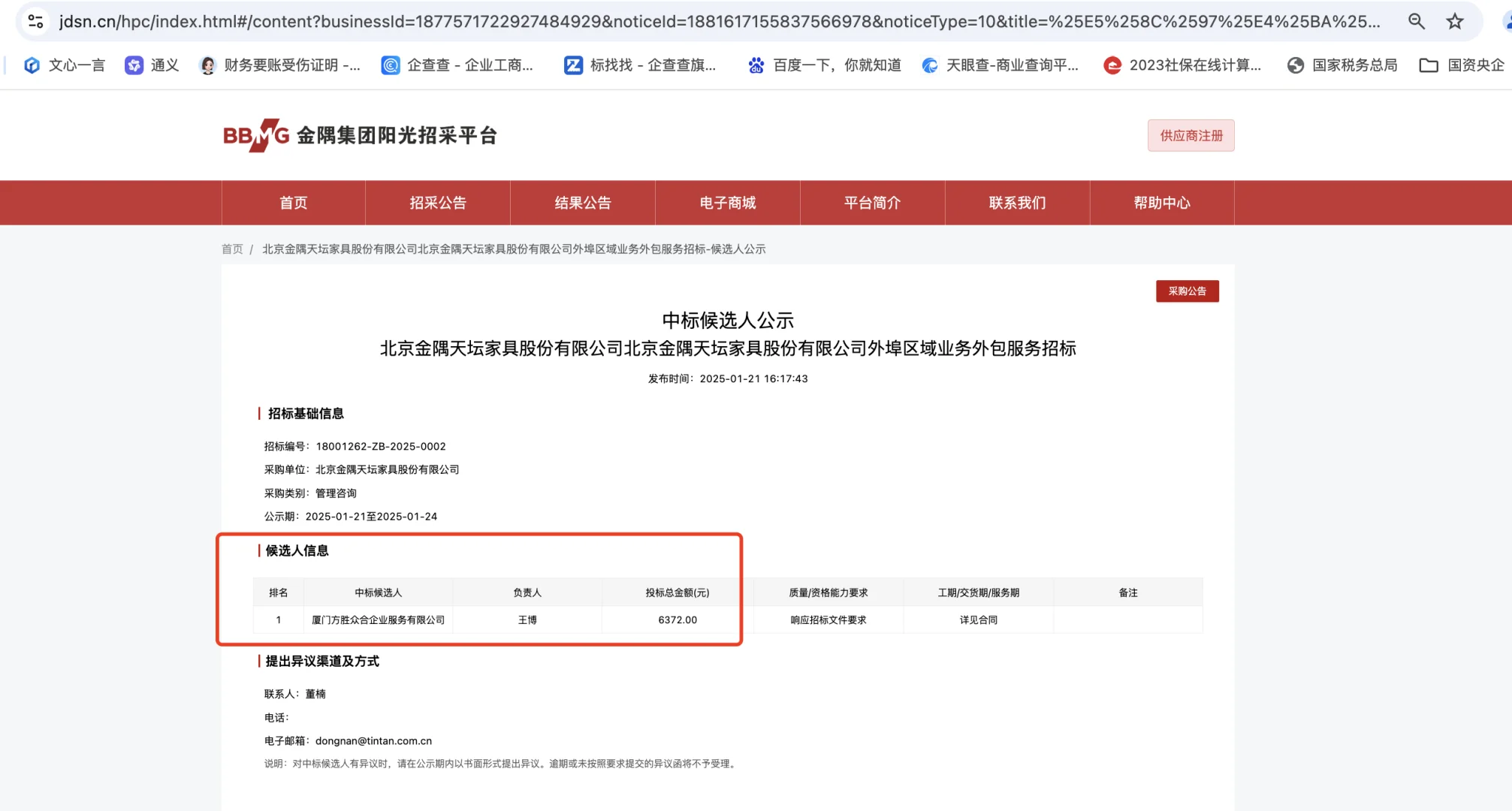Click the dongnan@tintan.com.cn email address
Viewport: 1512px width, 811px height.
tap(373, 740)
